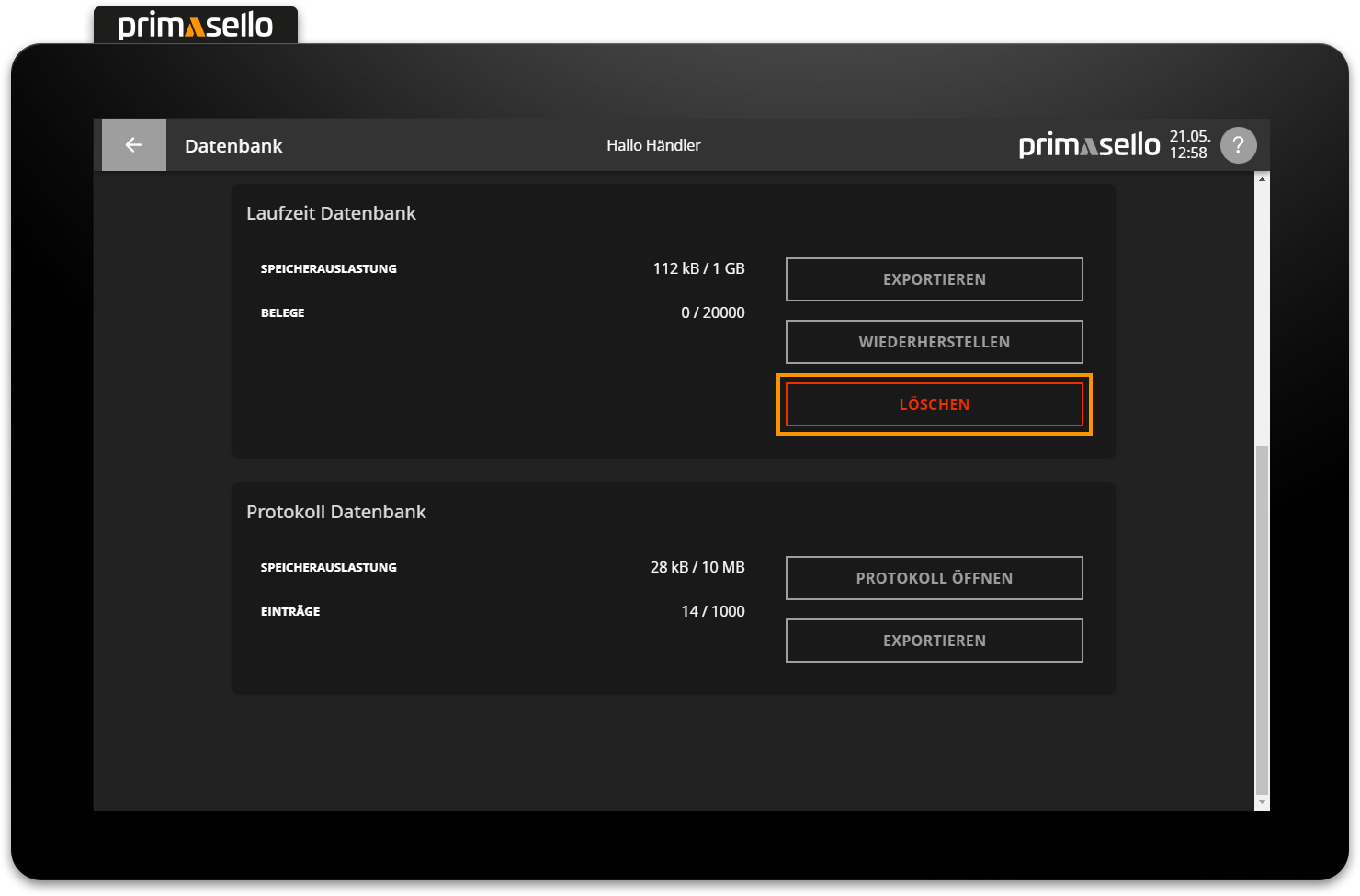Click the date and time display

point(1188,145)
